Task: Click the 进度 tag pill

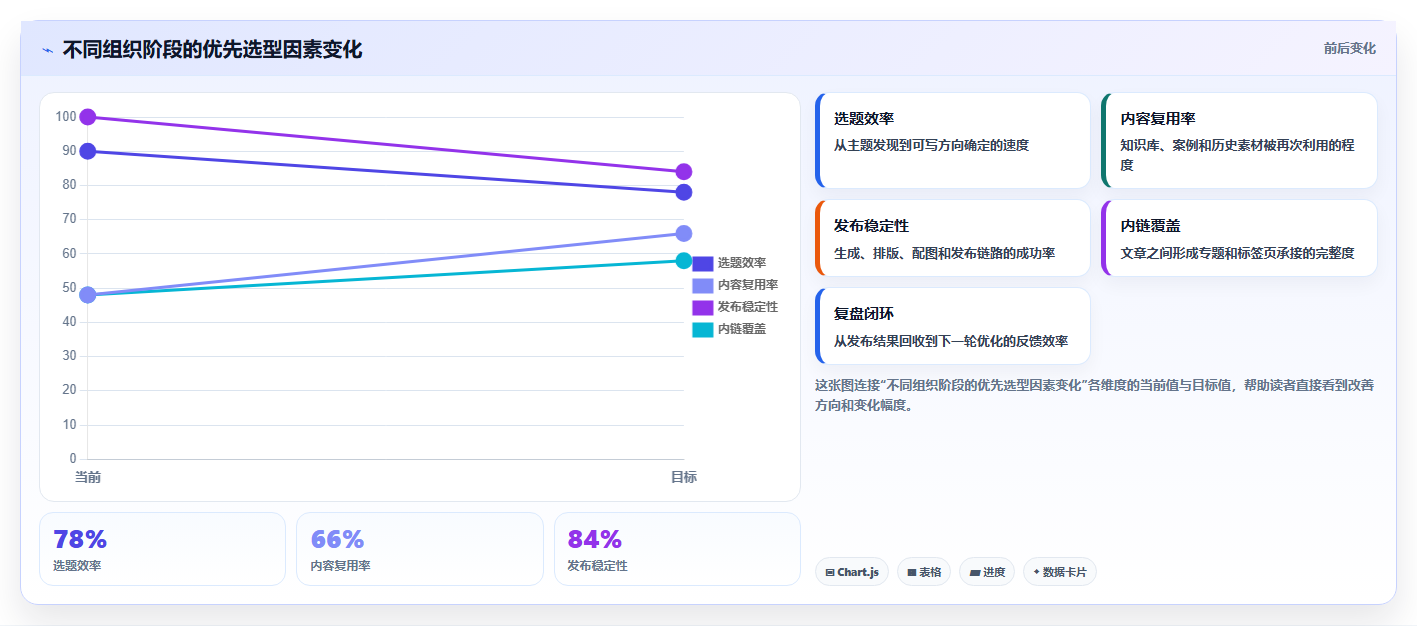Action: [x=987, y=572]
